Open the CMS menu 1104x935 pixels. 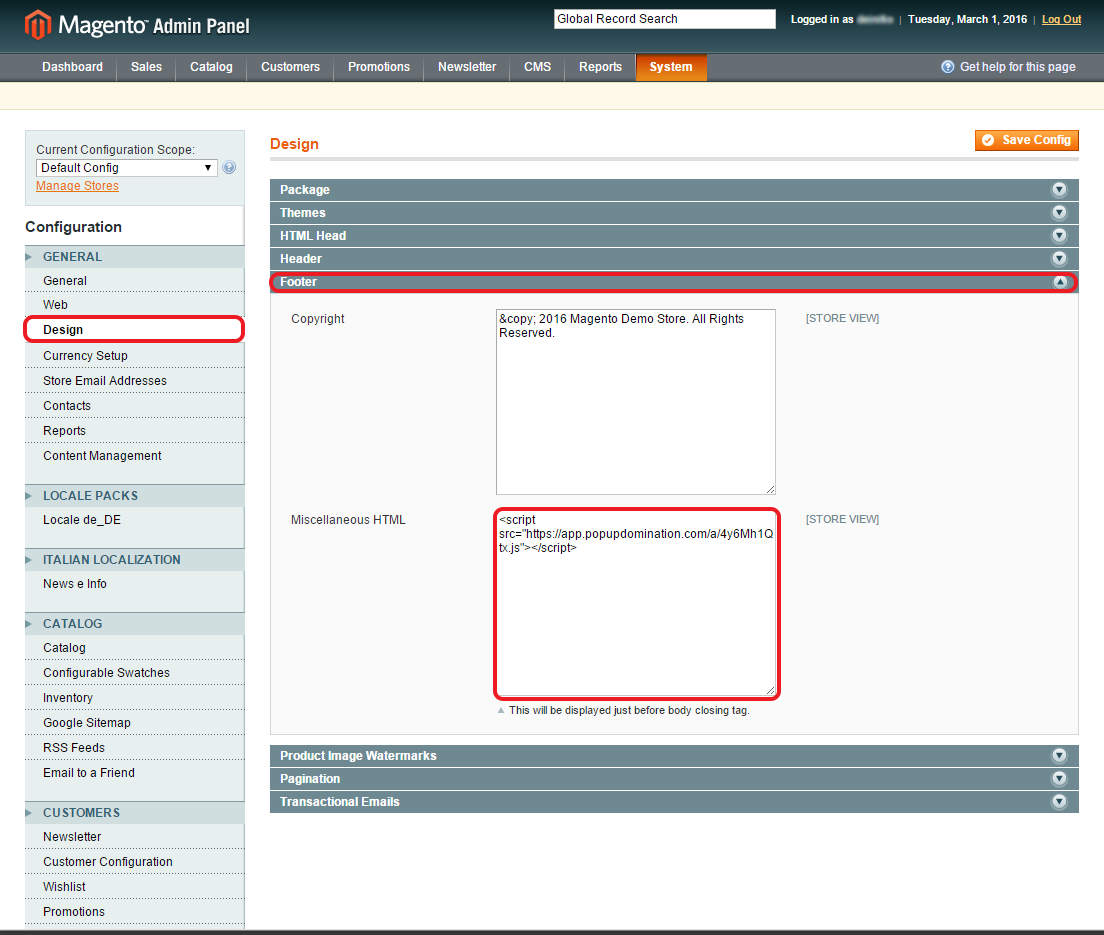(537, 67)
